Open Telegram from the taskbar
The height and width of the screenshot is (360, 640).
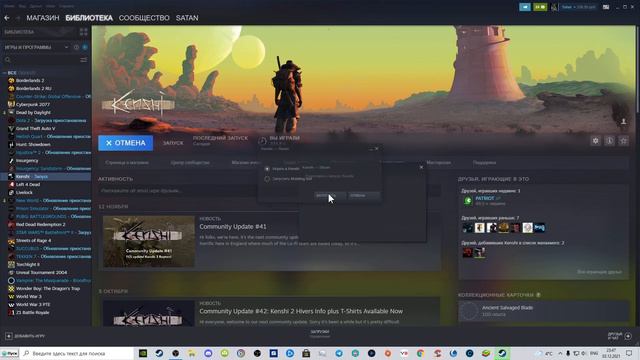pos(339,353)
